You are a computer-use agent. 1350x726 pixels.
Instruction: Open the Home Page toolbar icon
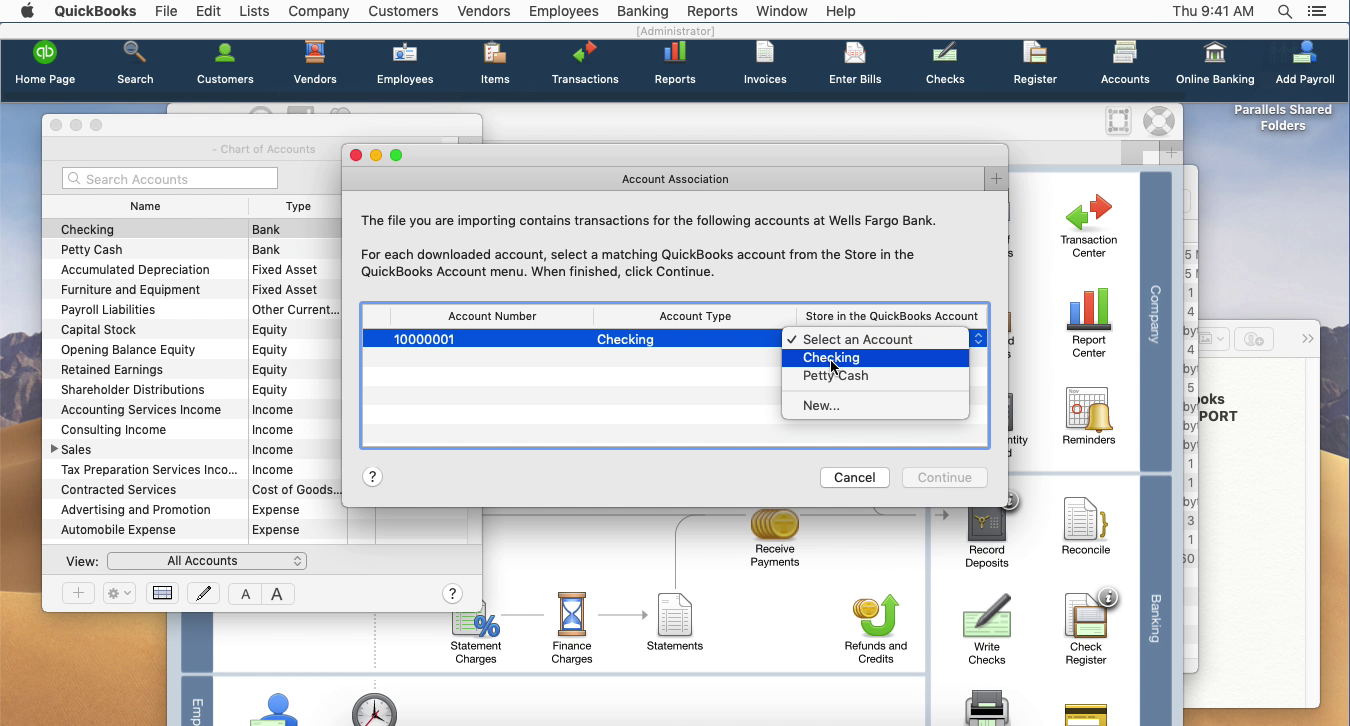pyautogui.click(x=45, y=63)
